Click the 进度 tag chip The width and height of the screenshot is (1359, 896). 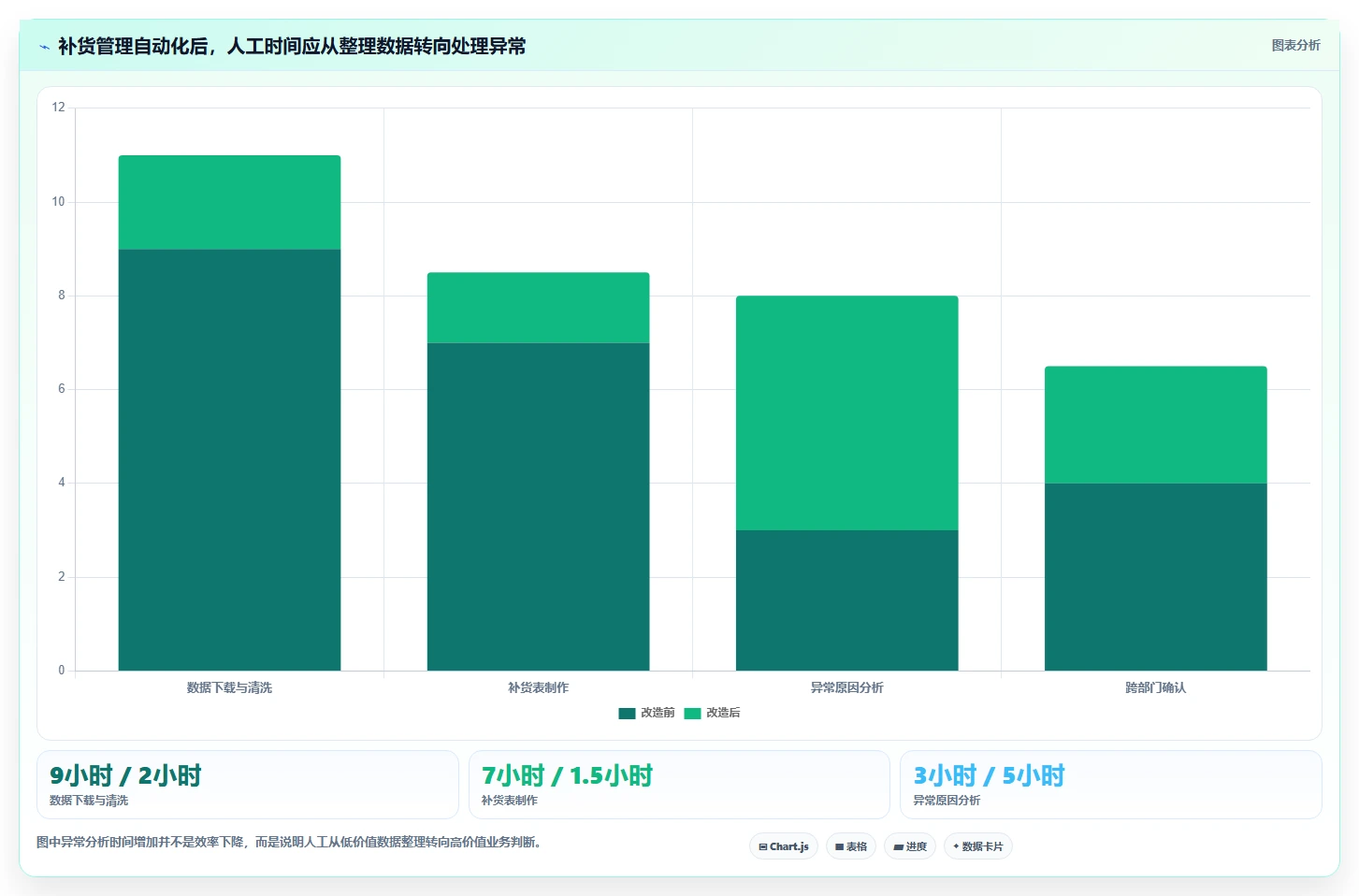pos(910,846)
